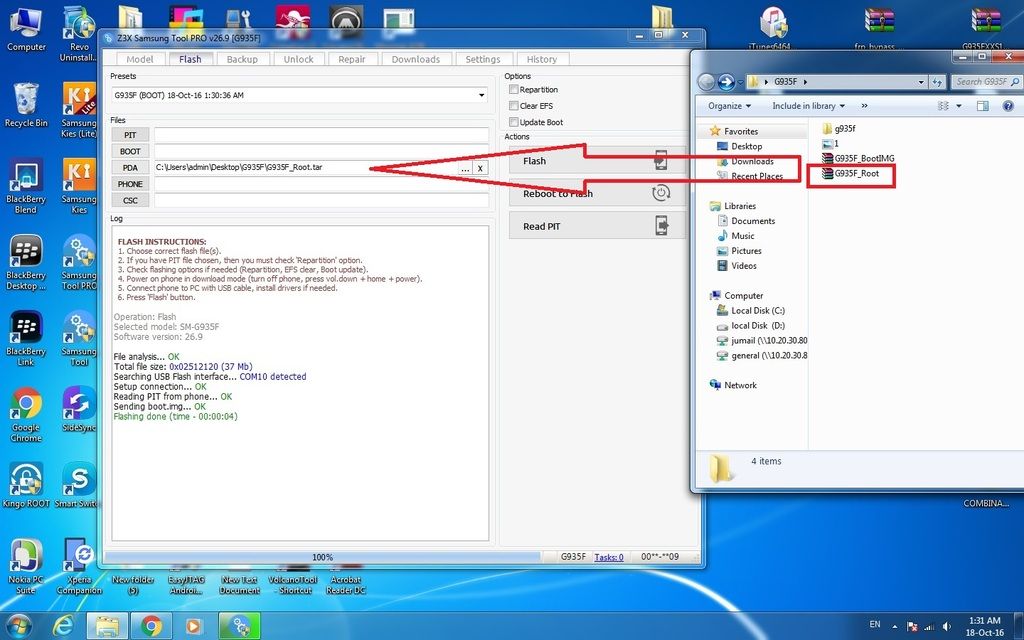Tick the Update Boot checkbox
Image resolution: width=1024 pixels, height=640 pixels.
[514, 122]
